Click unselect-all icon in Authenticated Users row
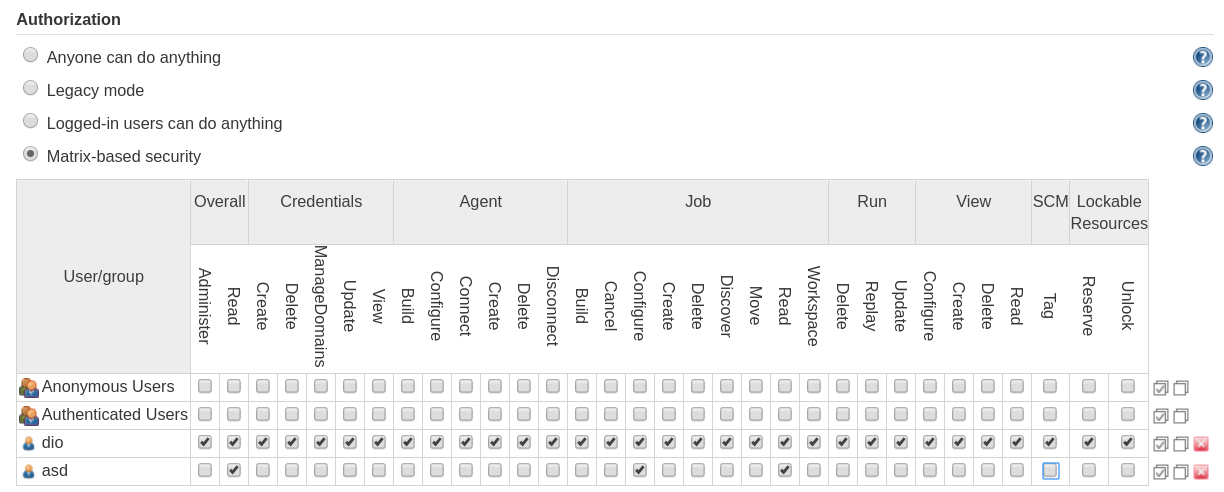 (1180, 416)
